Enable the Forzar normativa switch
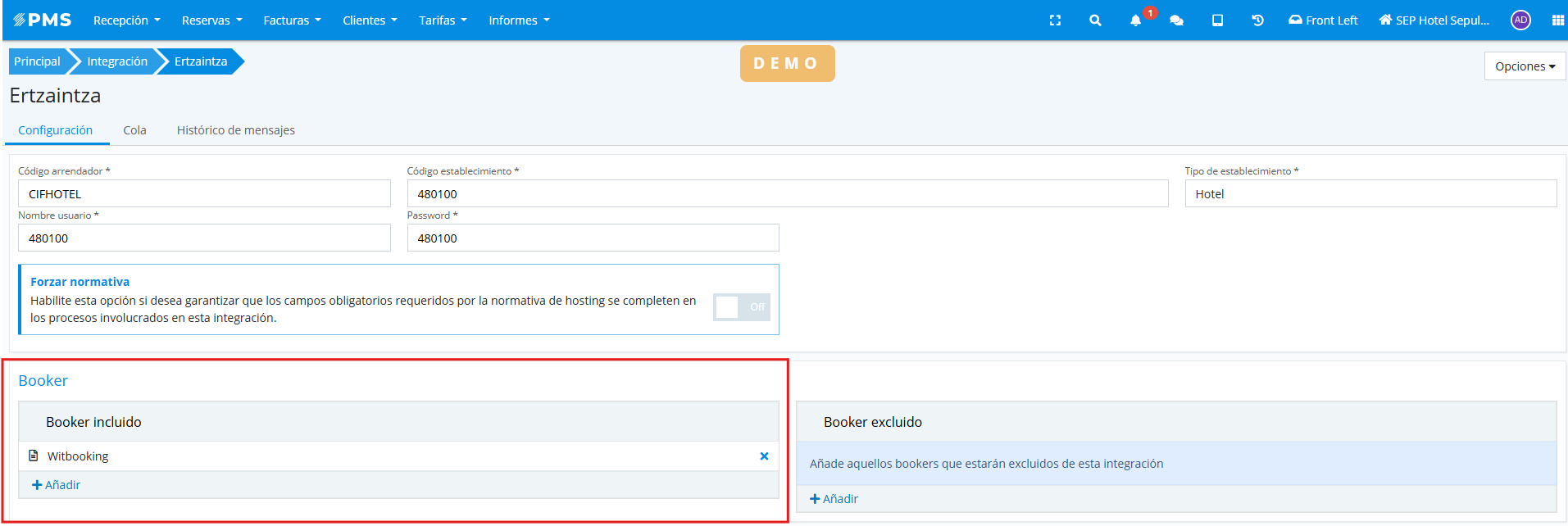This screenshot has width=1568, height=526. pos(741,307)
